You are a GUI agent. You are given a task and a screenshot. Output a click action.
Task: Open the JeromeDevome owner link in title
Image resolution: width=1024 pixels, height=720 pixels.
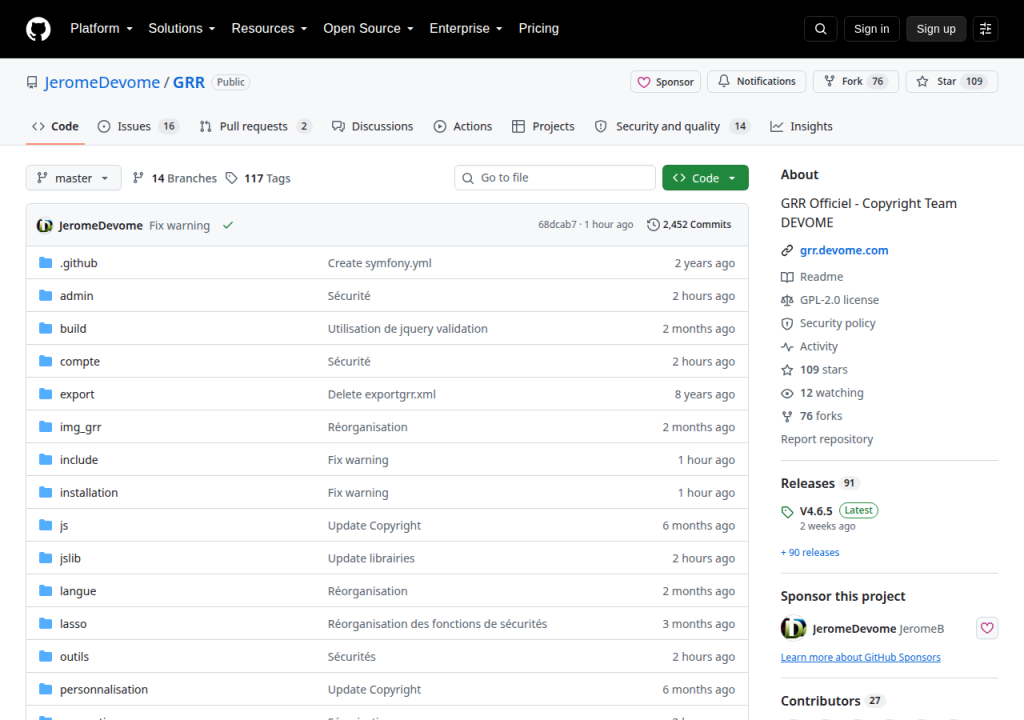(x=102, y=82)
